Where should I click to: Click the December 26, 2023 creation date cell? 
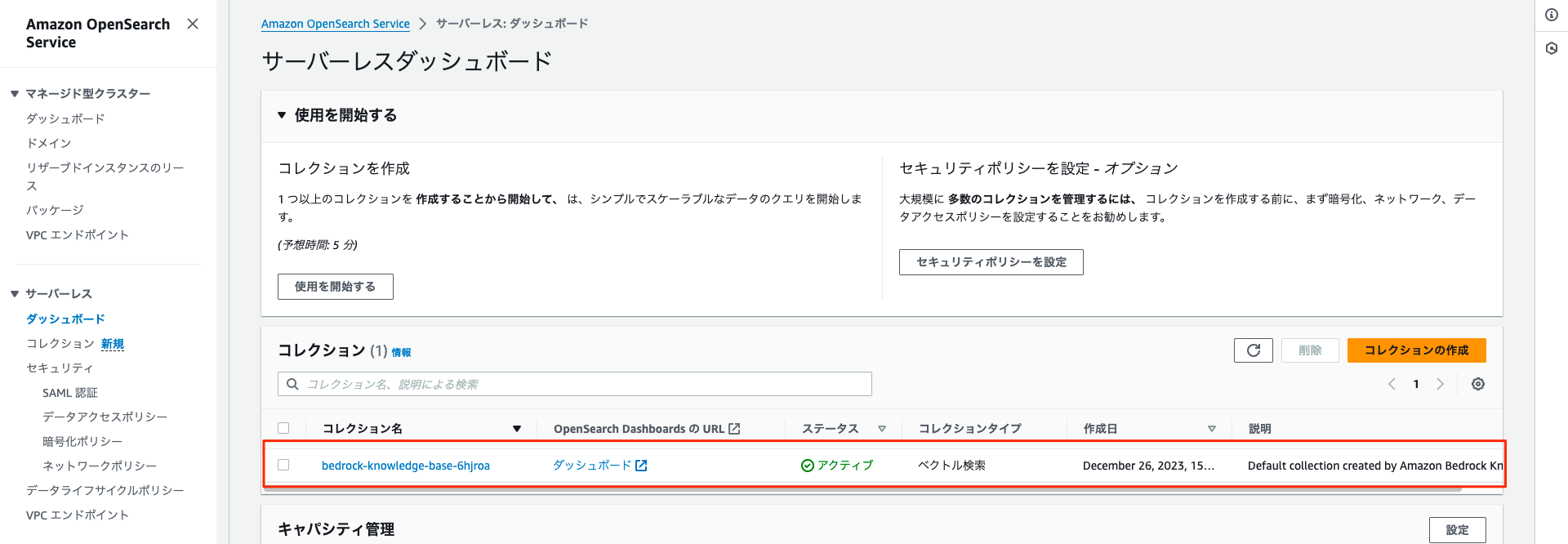[1148, 466]
